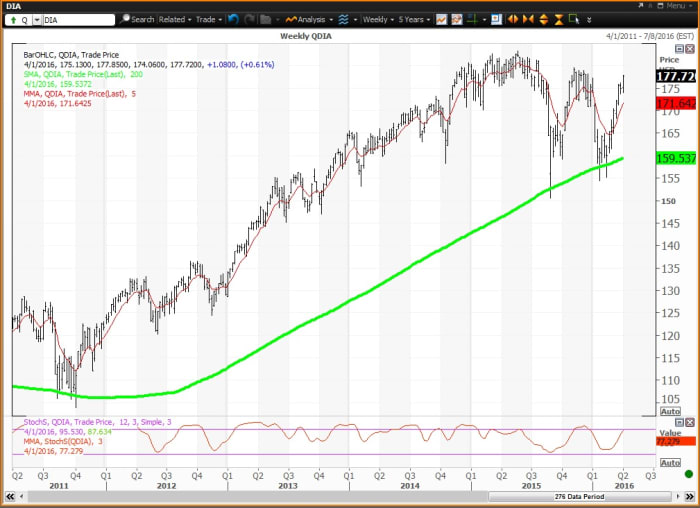Image resolution: width=700 pixels, height=508 pixels.
Task: Click the red 77.279 stochastic value label
Action: [x=675, y=441]
